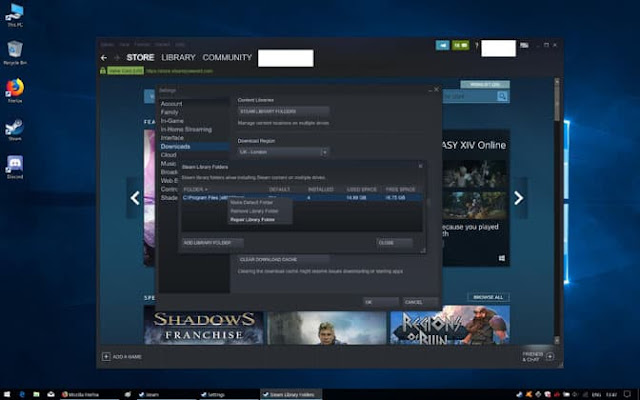The image size is (640, 400).
Task: Click the green inbox notification button
Action: click(460, 45)
